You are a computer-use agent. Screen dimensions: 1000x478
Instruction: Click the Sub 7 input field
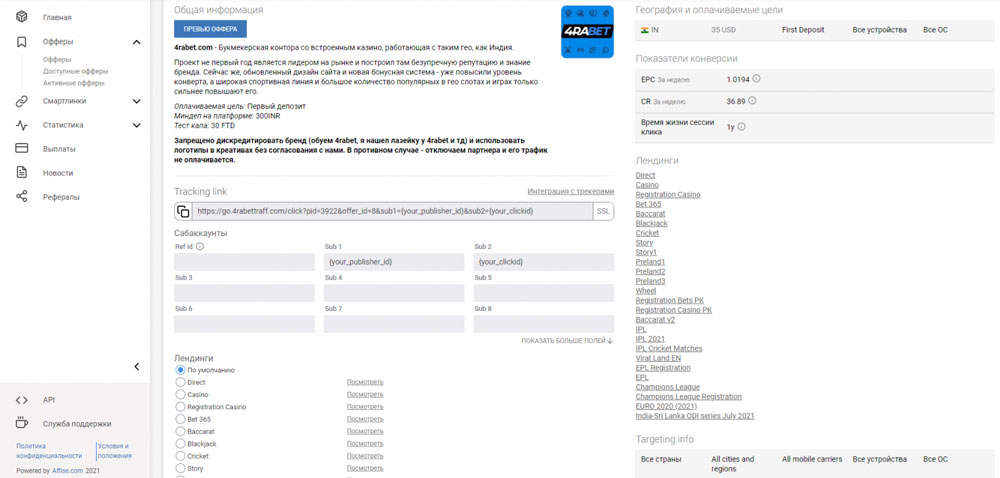394,324
